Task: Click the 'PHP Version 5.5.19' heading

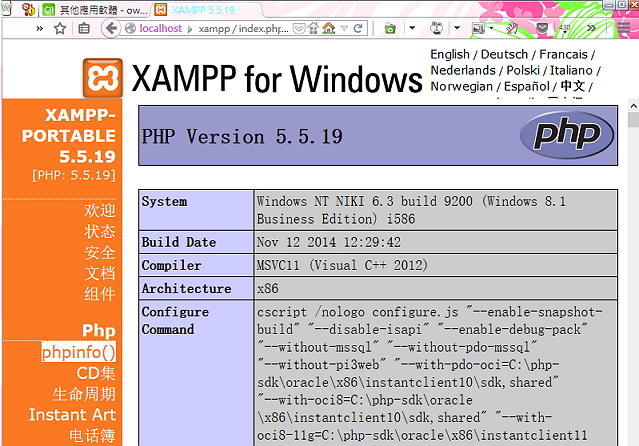Action: pyautogui.click(x=242, y=136)
